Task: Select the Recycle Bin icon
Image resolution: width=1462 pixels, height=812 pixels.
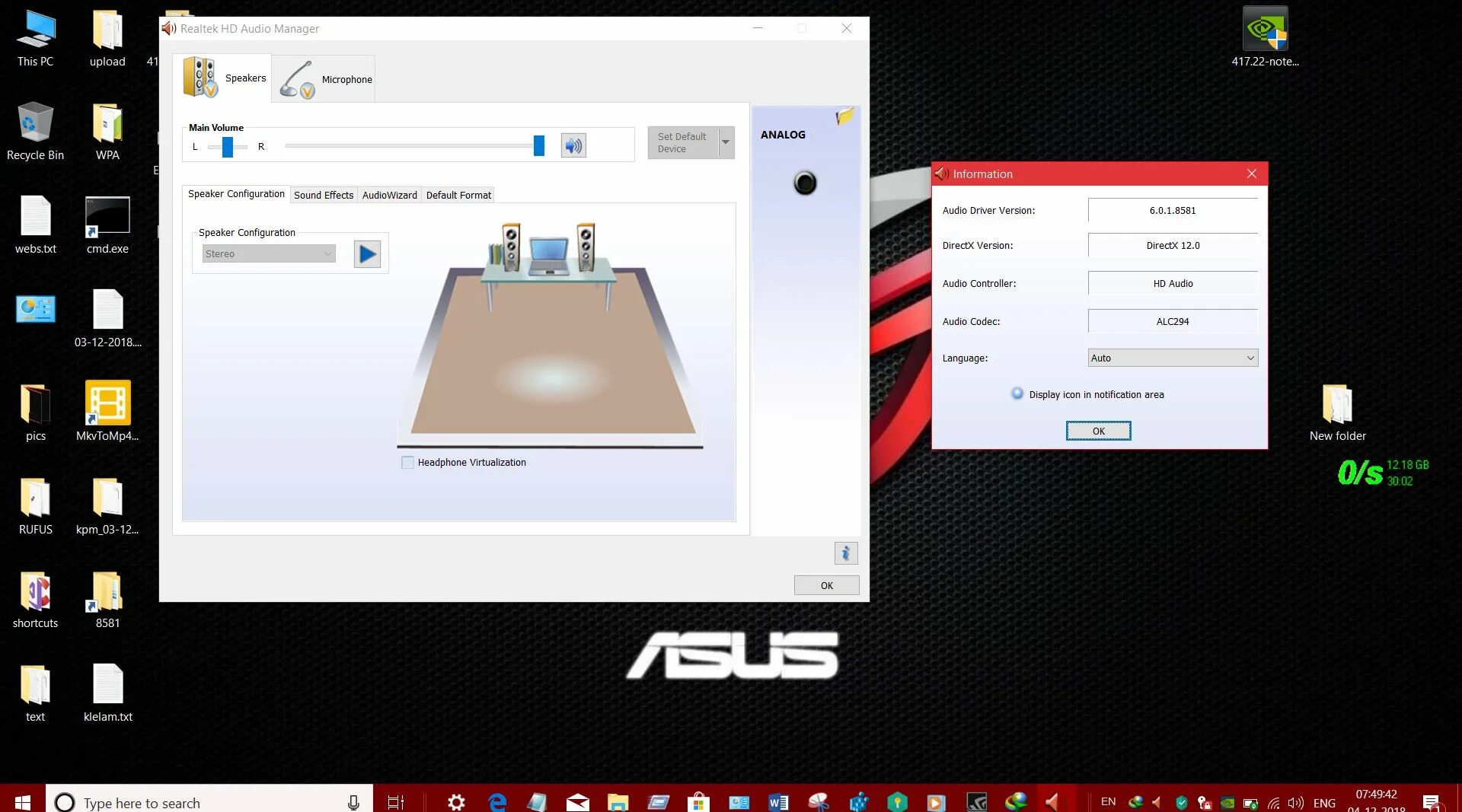Action: coord(35,132)
